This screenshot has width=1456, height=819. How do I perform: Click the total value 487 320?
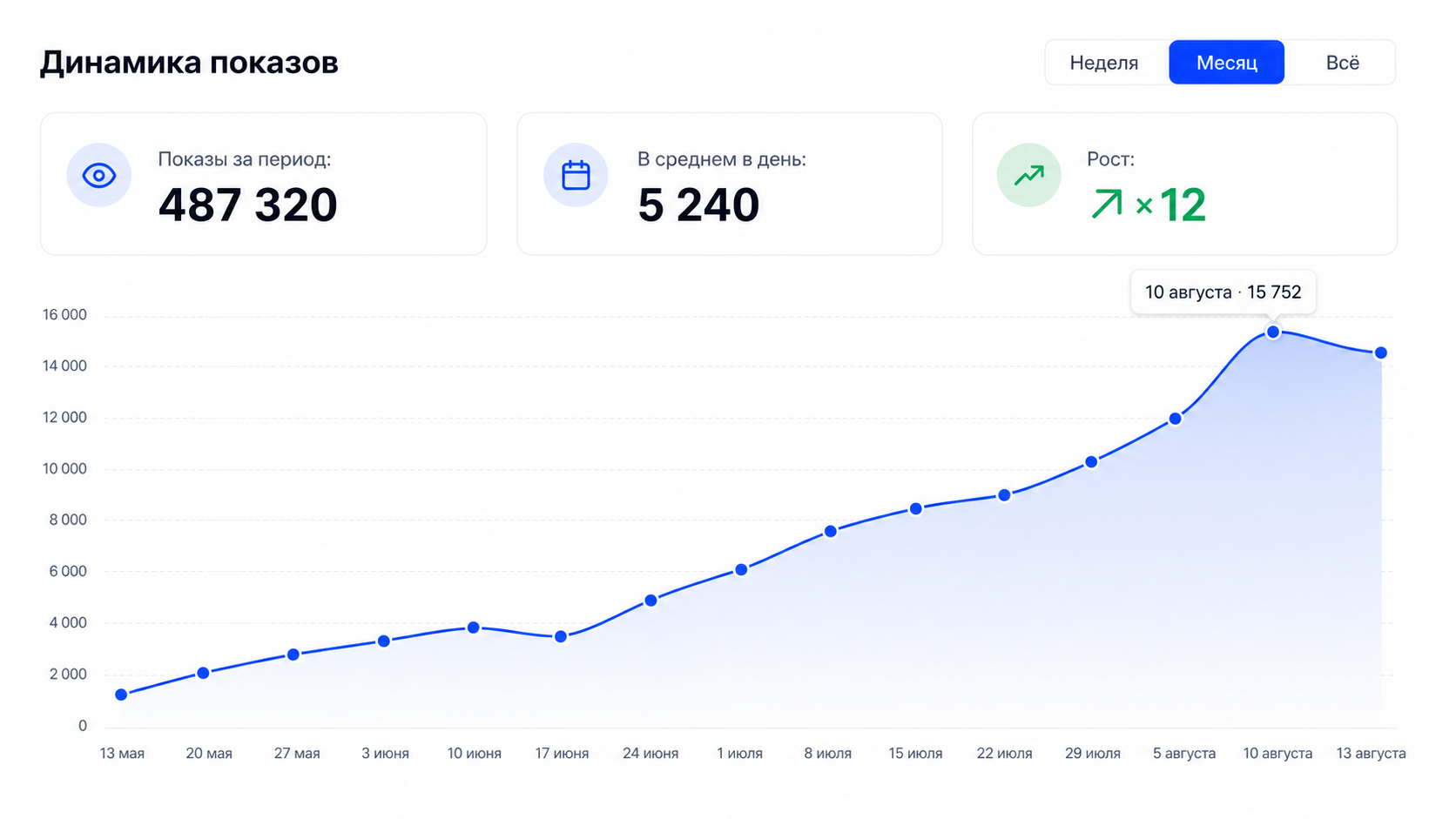248,205
